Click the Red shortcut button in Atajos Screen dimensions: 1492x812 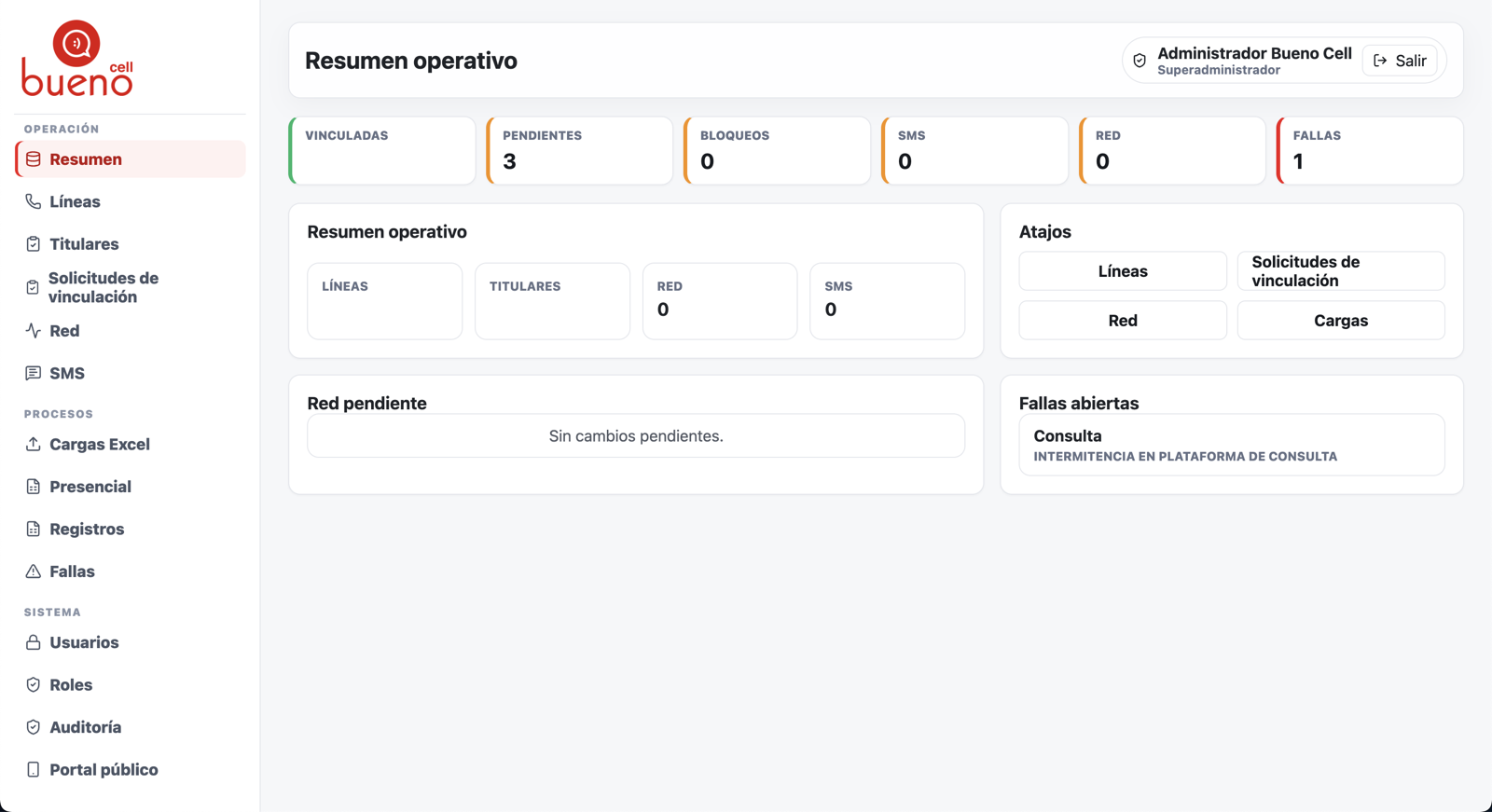pos(1123,321)
